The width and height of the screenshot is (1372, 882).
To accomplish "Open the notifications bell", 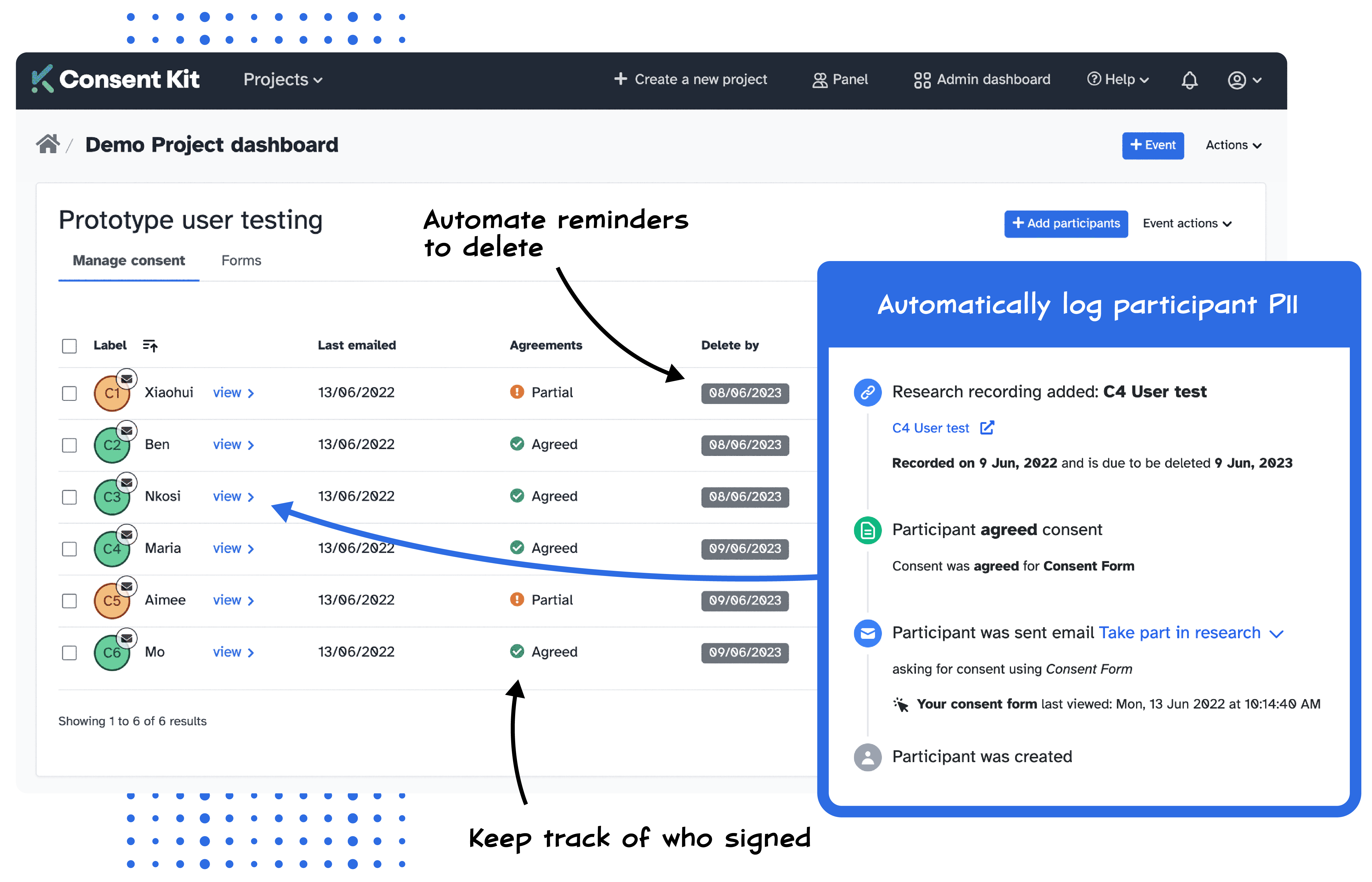I will coord(1189,80).
